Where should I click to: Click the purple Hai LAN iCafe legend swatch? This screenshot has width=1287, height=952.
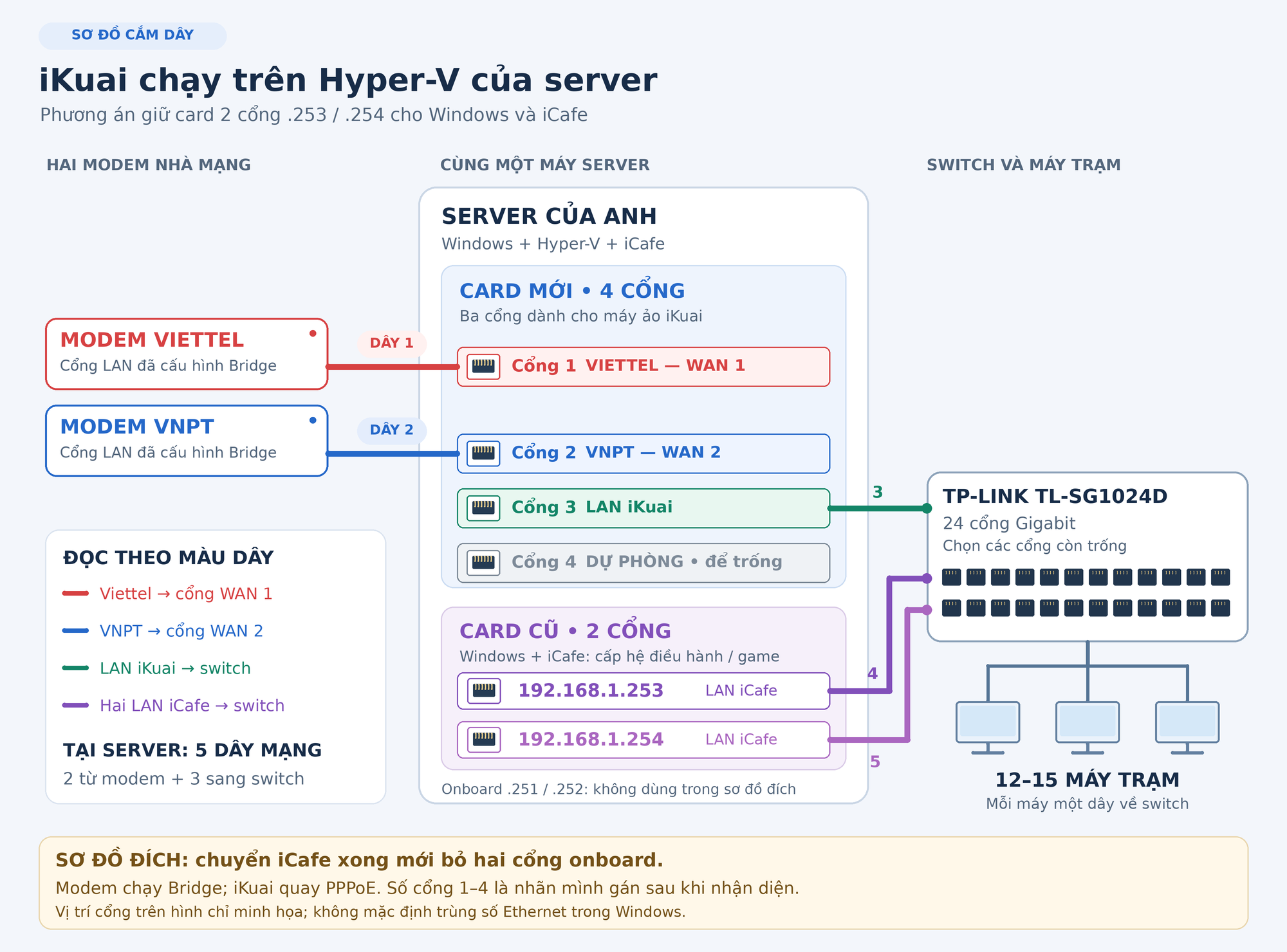75,706
